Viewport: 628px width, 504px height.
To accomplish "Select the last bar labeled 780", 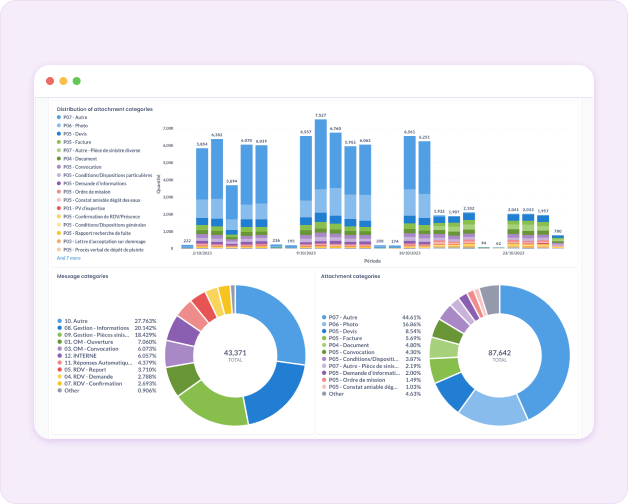I will (x=558, y=242).
